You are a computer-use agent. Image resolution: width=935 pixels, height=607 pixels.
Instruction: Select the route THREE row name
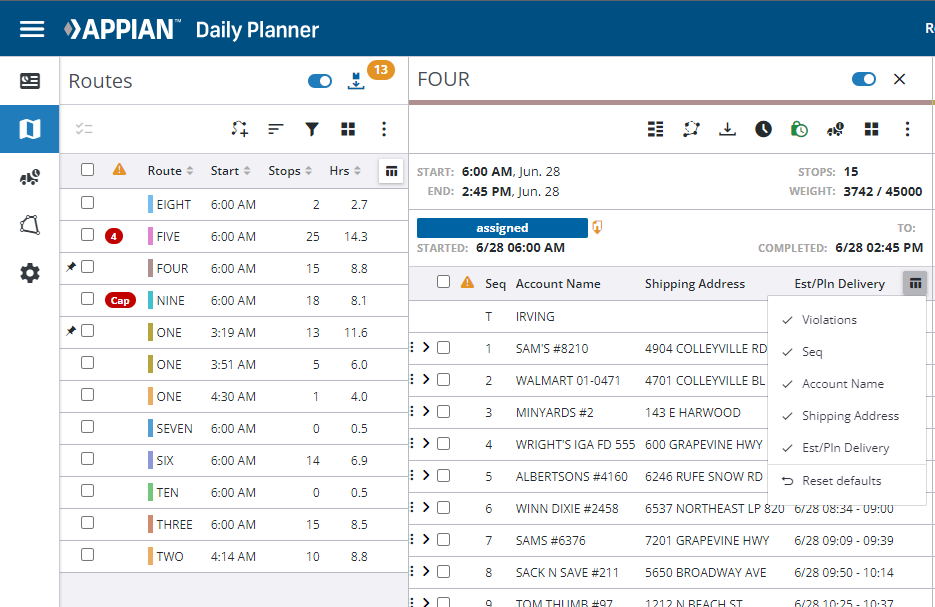click(174, 525)
